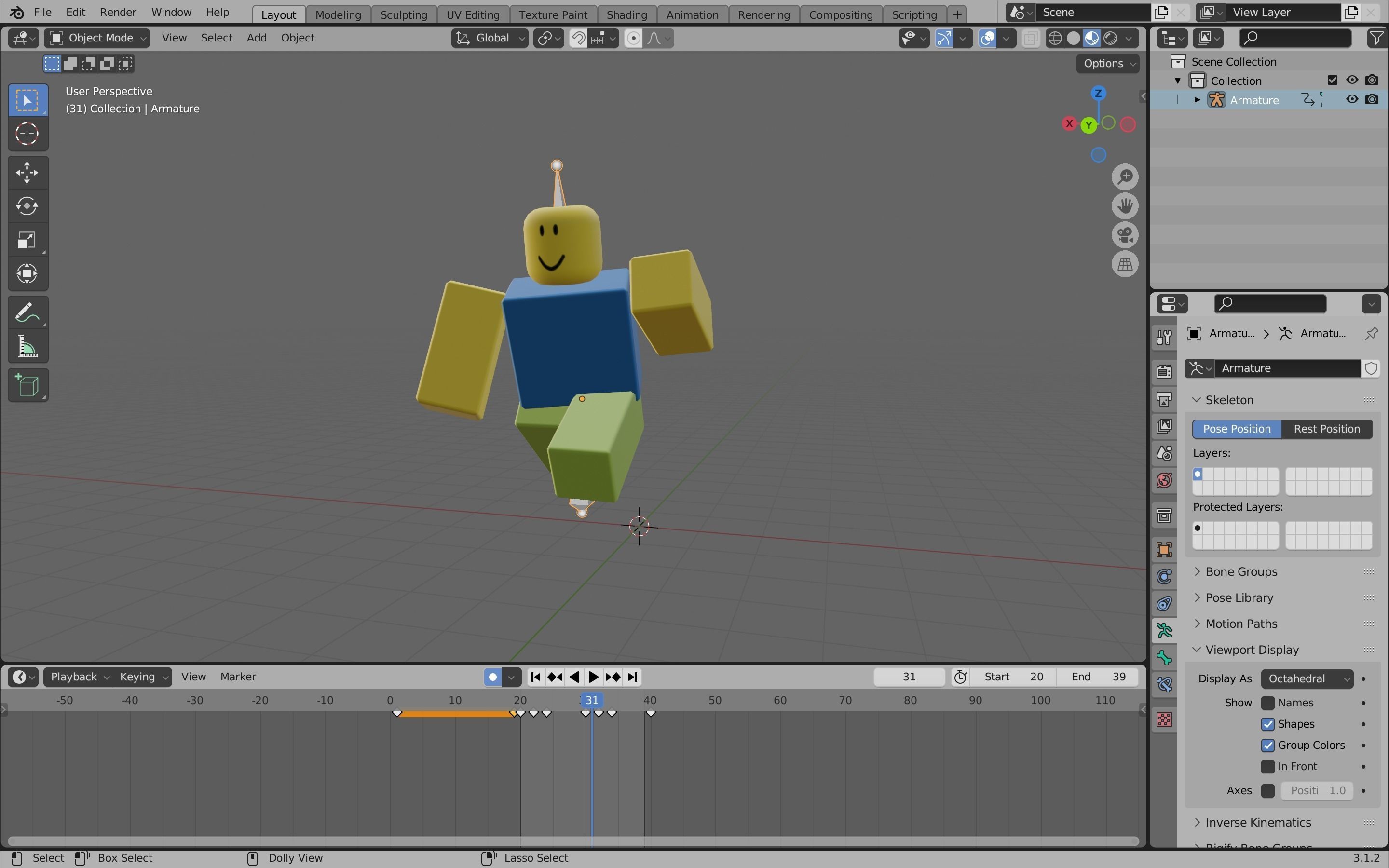Switch to the Shading workspace tab
This screenshot has height=868, width=1389.
[x=626, y=14]
